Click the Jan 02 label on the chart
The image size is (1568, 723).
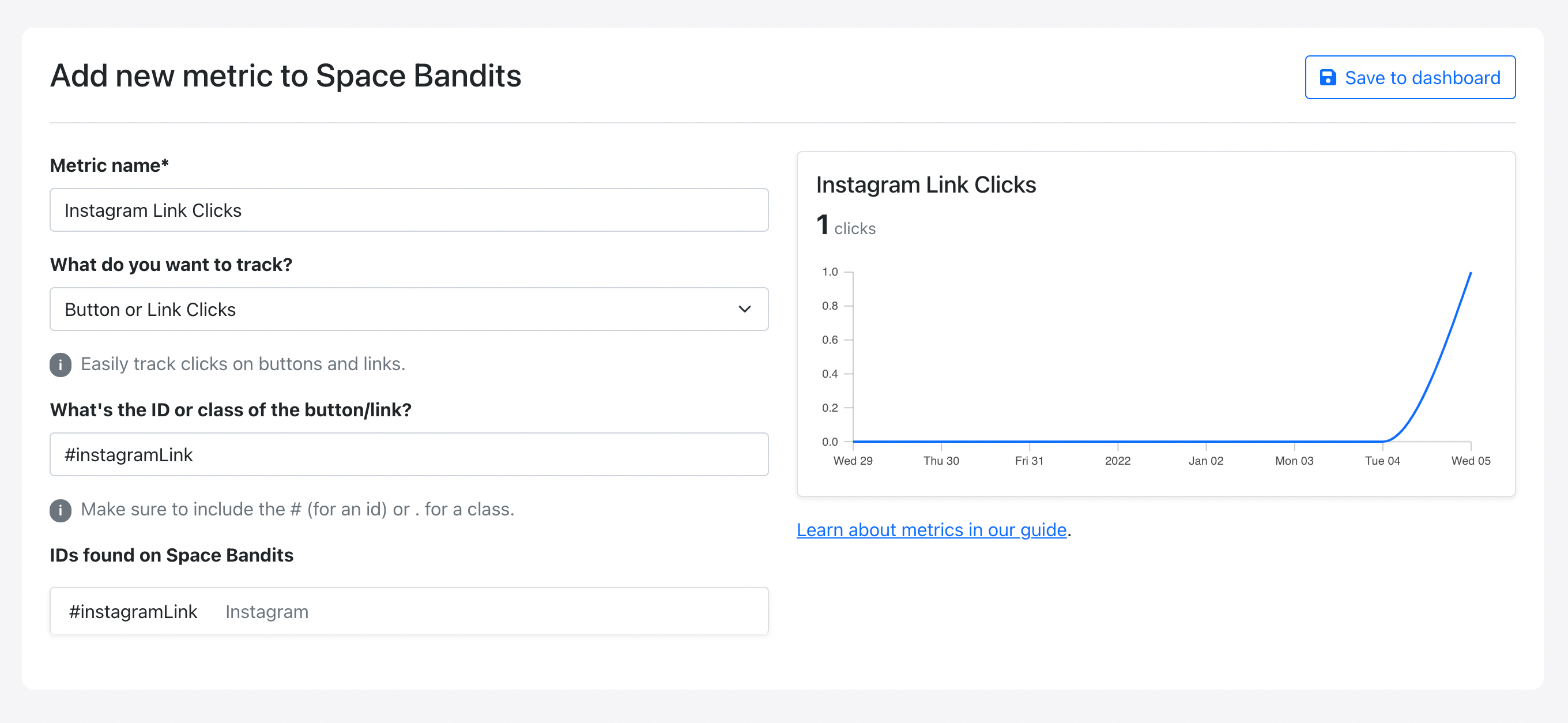point(1206,461)
